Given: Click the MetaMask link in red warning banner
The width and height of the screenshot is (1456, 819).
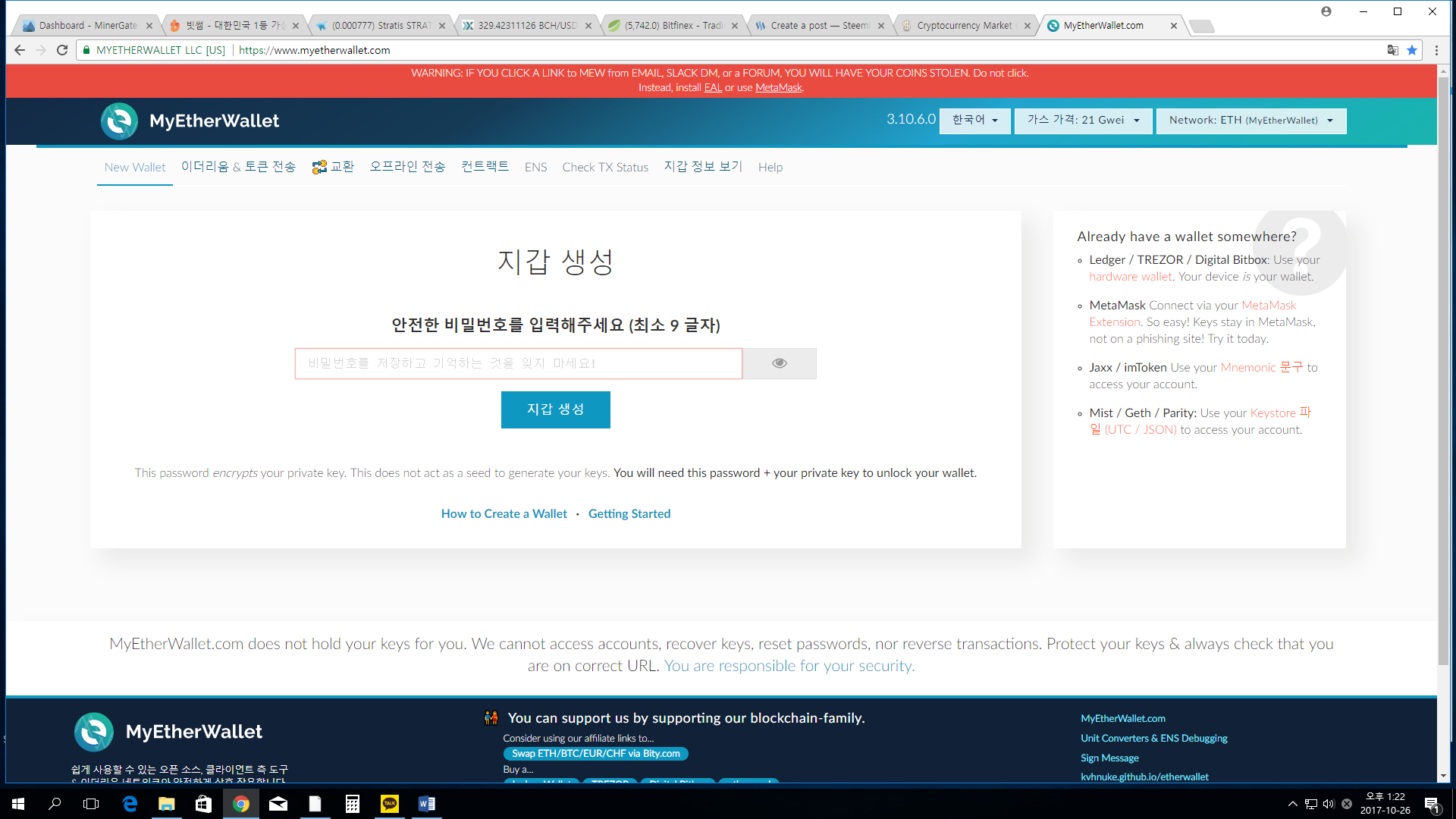Looking at the screenshot, I should coord(778,88).
